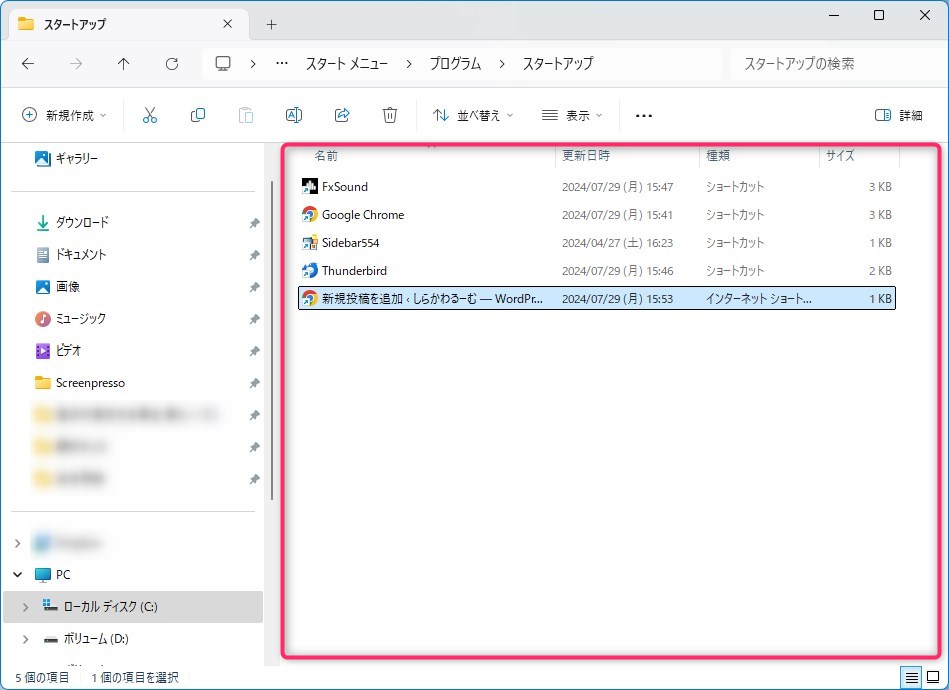This screenshot has width=949, height=690.
Task: Click the Cut scissors icon
Action: click(x=150, y=115)
